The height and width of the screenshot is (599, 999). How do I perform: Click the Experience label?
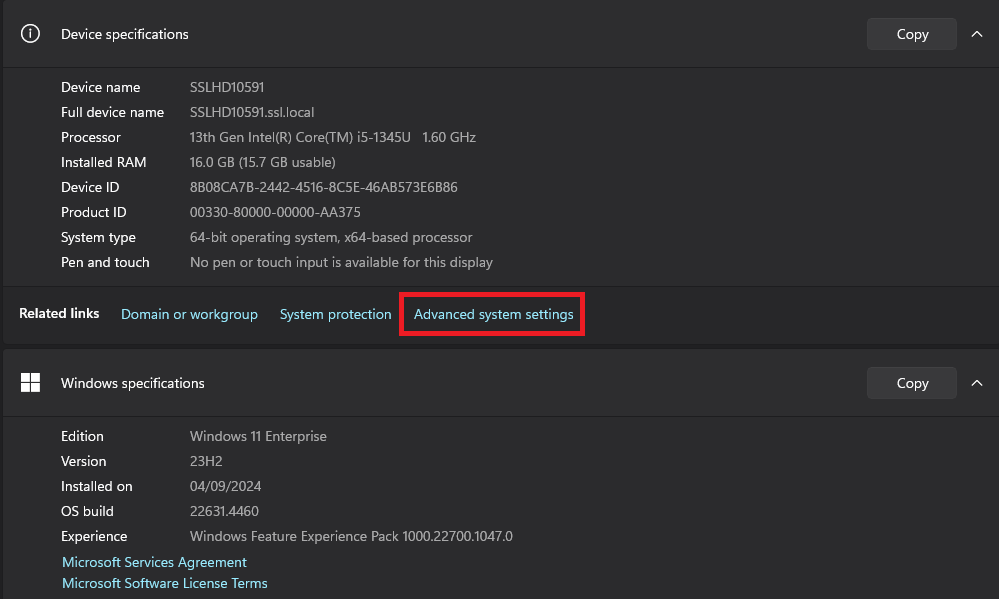pos(94,537)
